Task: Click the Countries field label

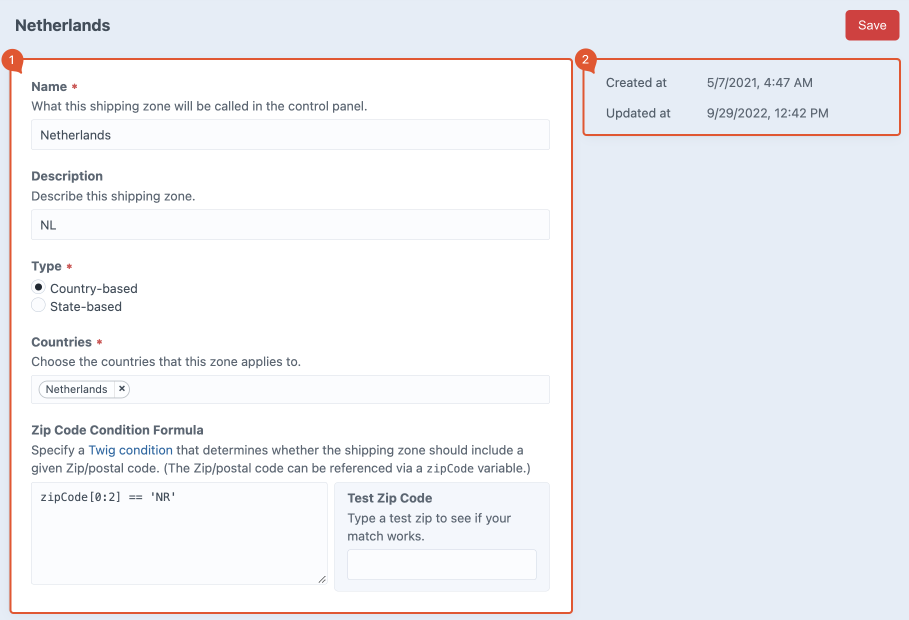Action: pyautogui.click(x=61, y=342)
